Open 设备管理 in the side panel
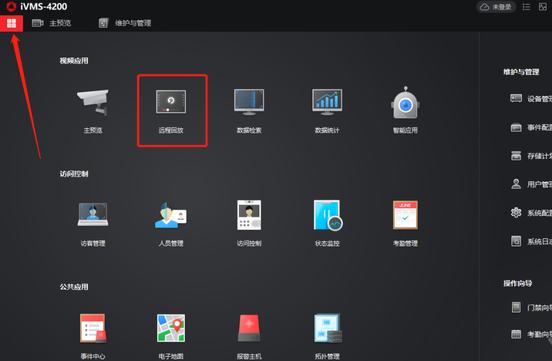This screenshot has width=552, height=361. (x=531, y=99)
